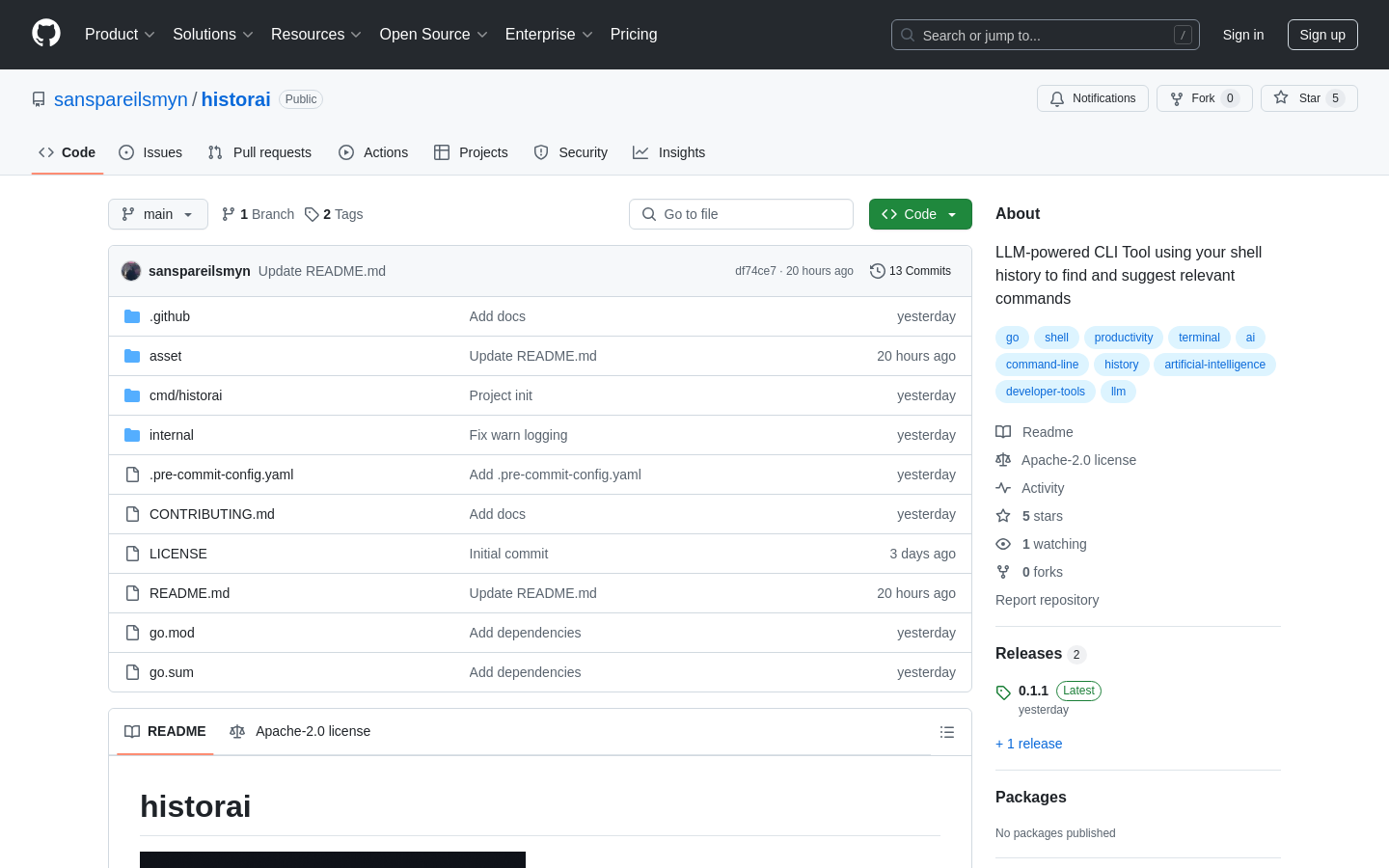
Task: Open the README.md file
Action: coord(189,593)
